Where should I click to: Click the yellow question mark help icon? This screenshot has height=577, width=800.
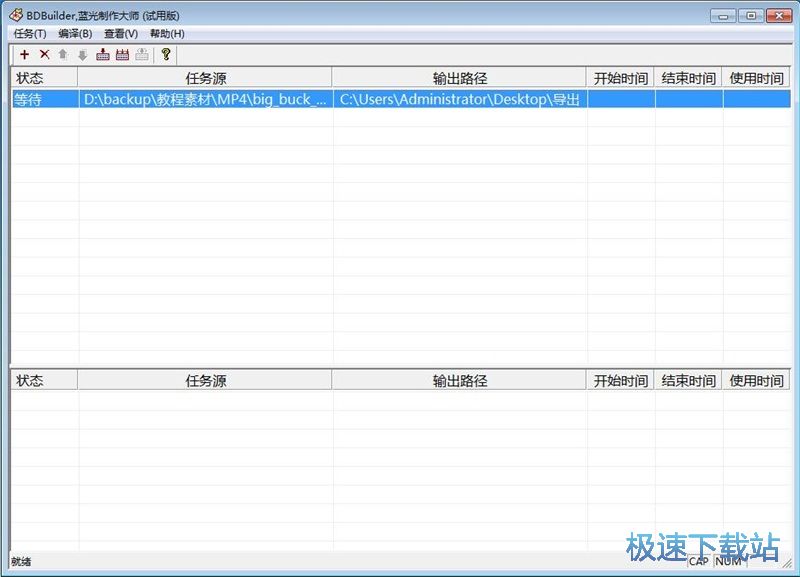[166, 55]
